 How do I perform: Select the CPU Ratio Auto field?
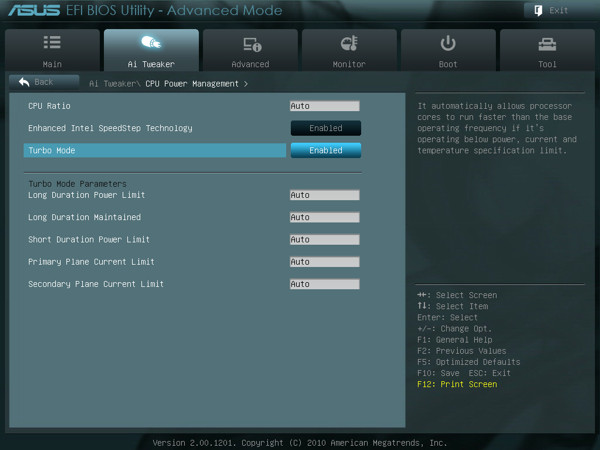pyautogui.click(x=324, y=106)
